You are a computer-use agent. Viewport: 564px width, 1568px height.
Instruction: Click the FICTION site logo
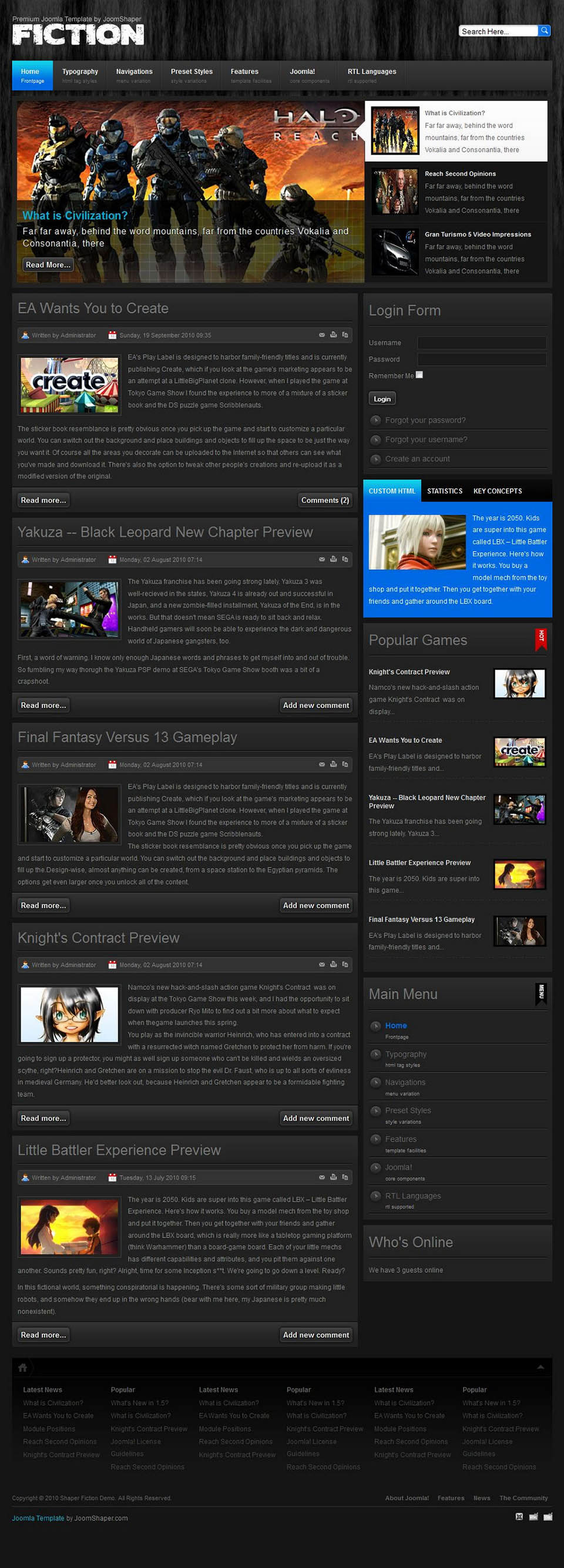[x=78, y=35]
